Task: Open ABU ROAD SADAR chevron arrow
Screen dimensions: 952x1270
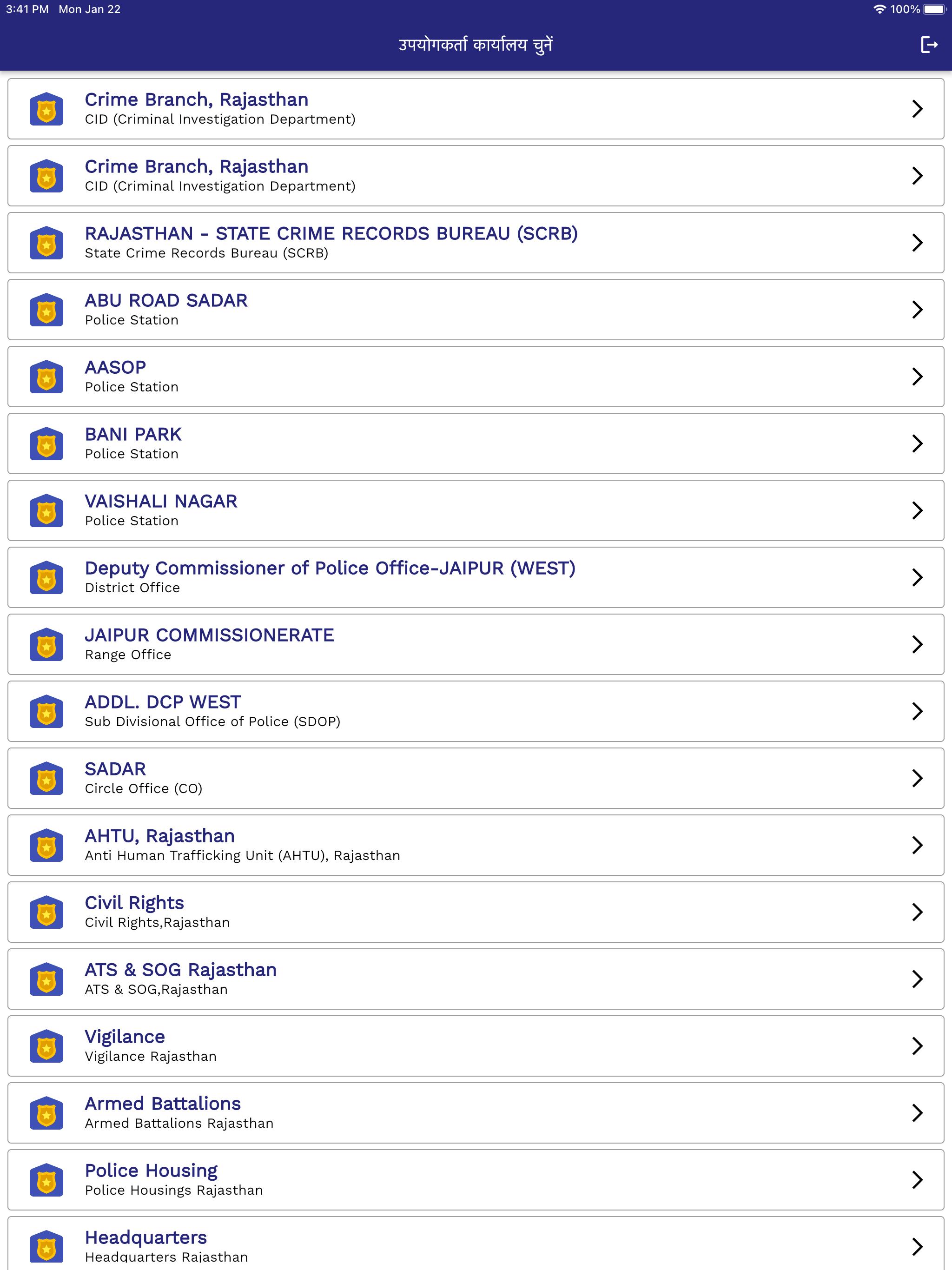Action: pos(918,310)
